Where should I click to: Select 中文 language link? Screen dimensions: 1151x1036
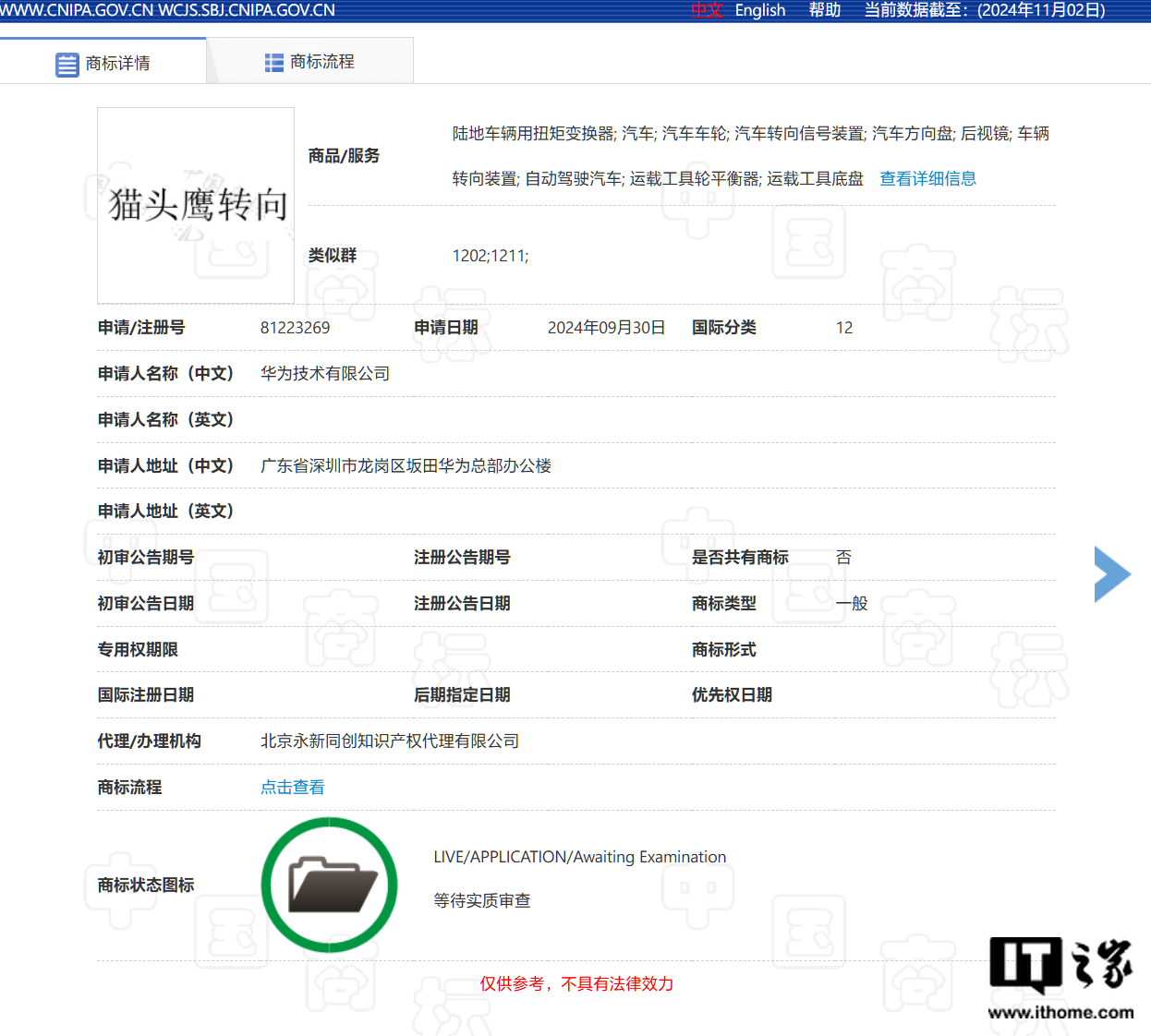[x=707, y=10]
